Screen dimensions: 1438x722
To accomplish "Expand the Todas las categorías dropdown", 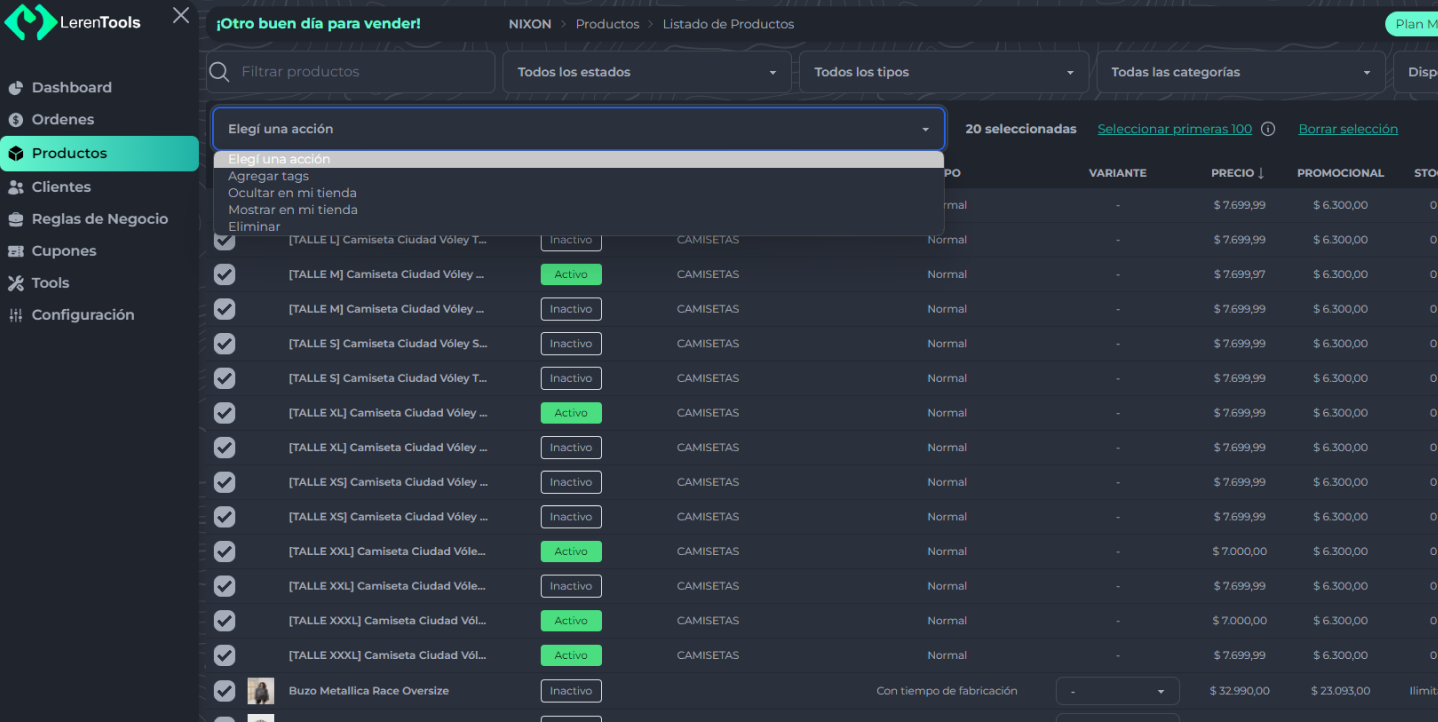I will click(1240, 72).
